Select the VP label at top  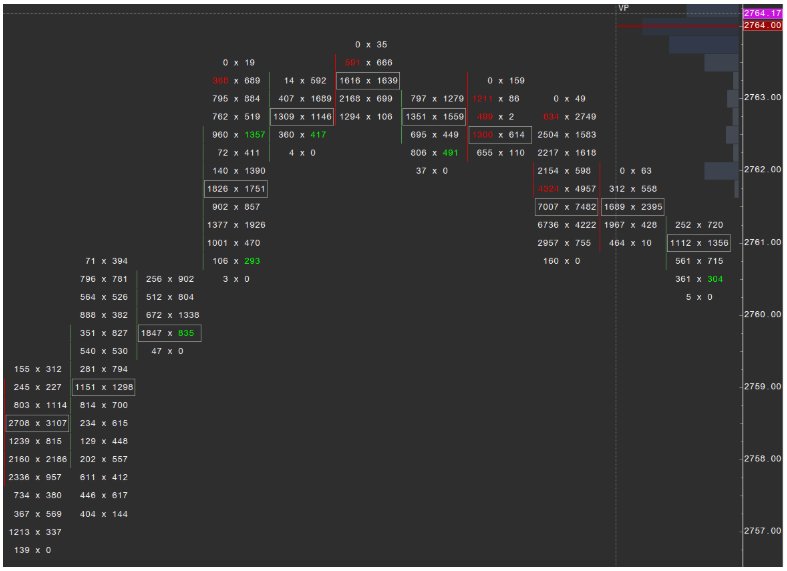click(x=623, y=8)
